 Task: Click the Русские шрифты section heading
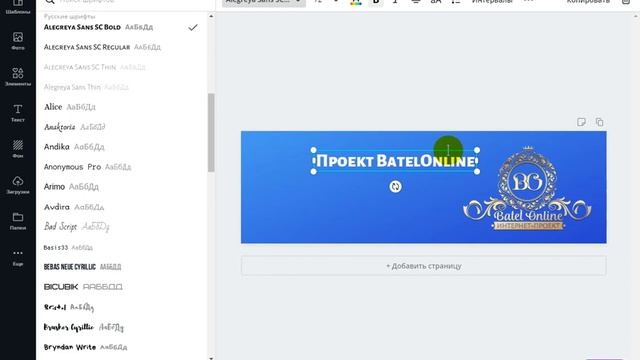(x=70, y=16)
